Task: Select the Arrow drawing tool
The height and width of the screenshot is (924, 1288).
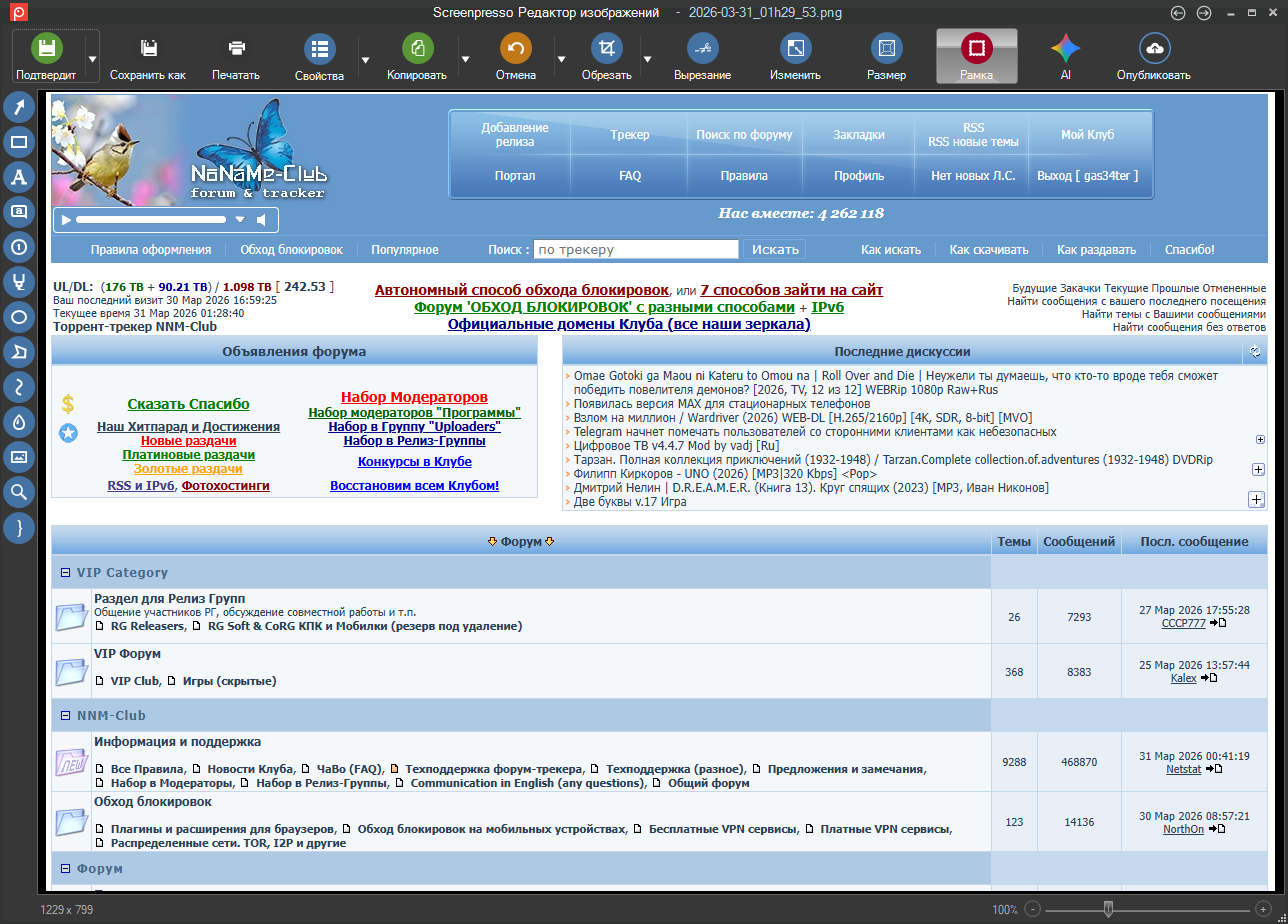Action: tap(19, 107)
